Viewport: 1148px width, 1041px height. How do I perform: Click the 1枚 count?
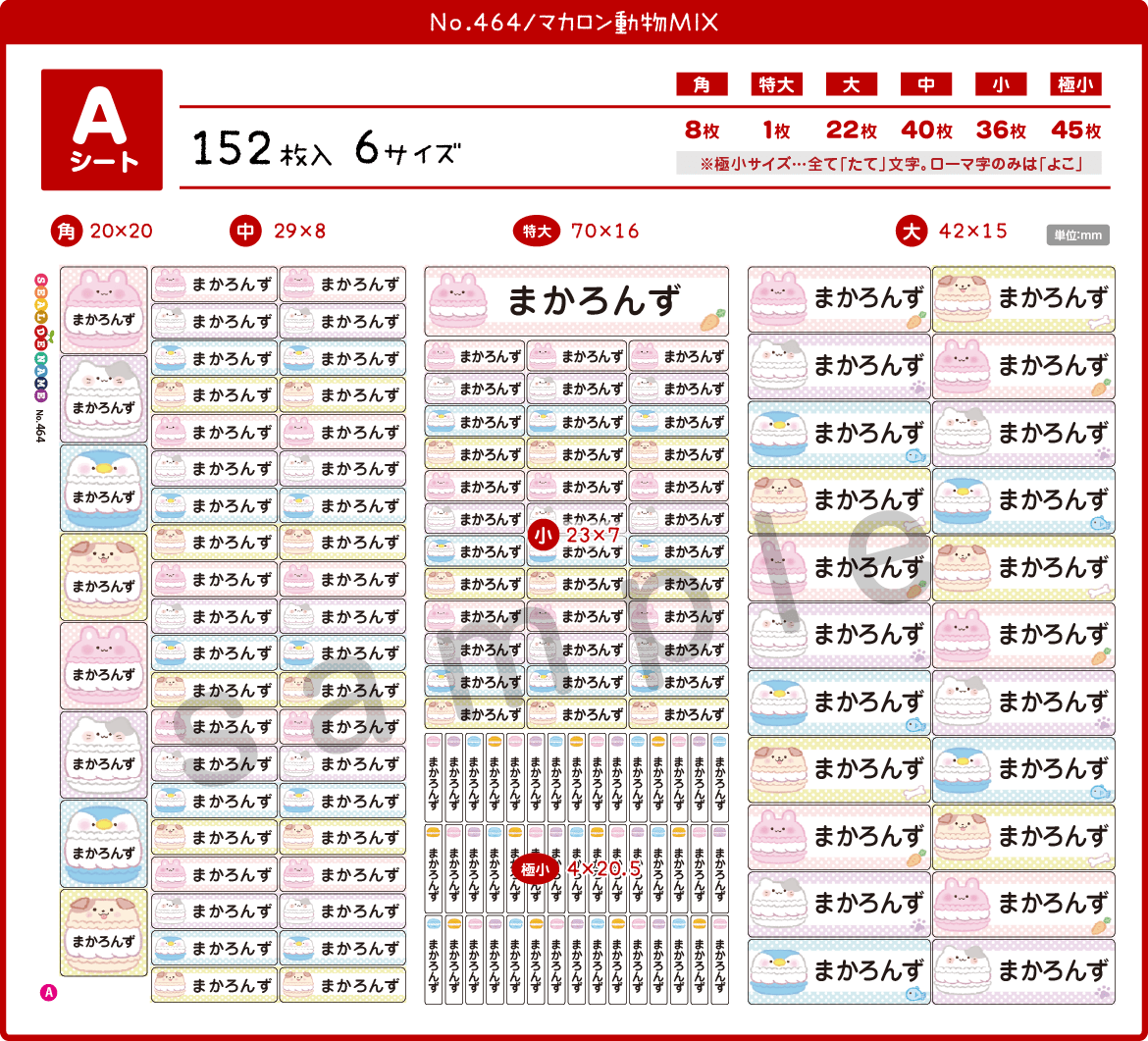[x=777, y=130]
